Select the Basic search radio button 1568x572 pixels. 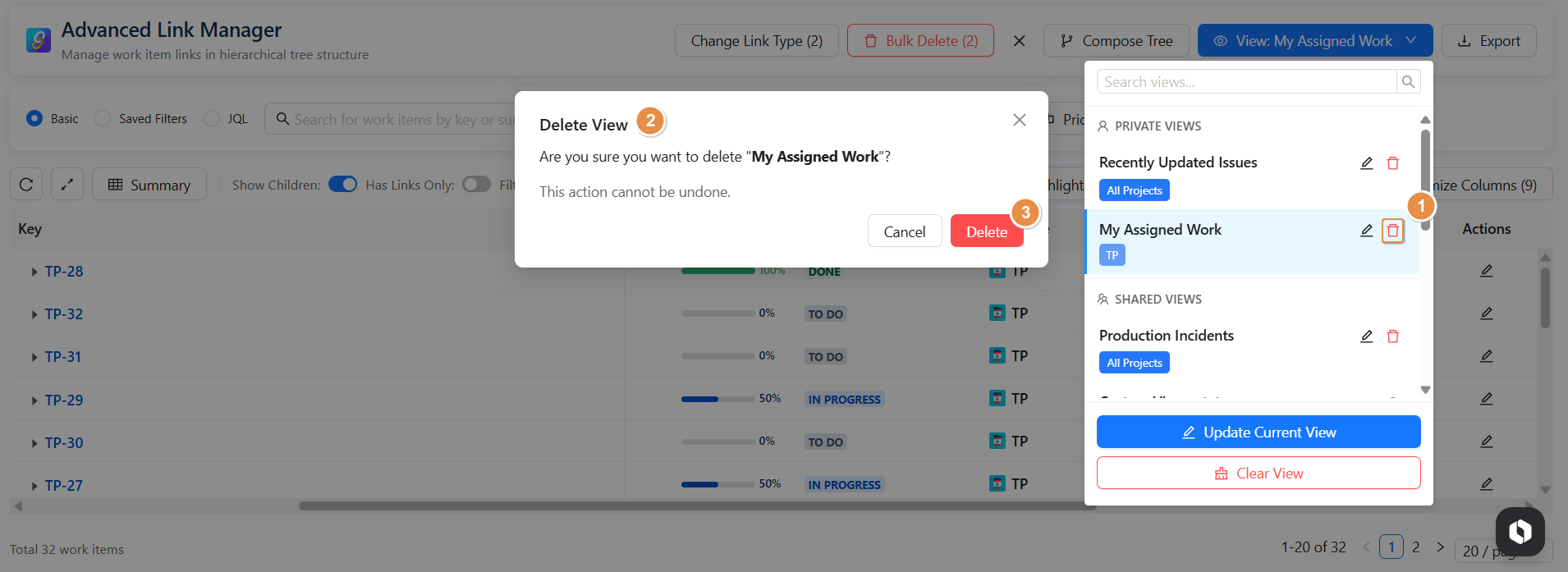point(34,118)
